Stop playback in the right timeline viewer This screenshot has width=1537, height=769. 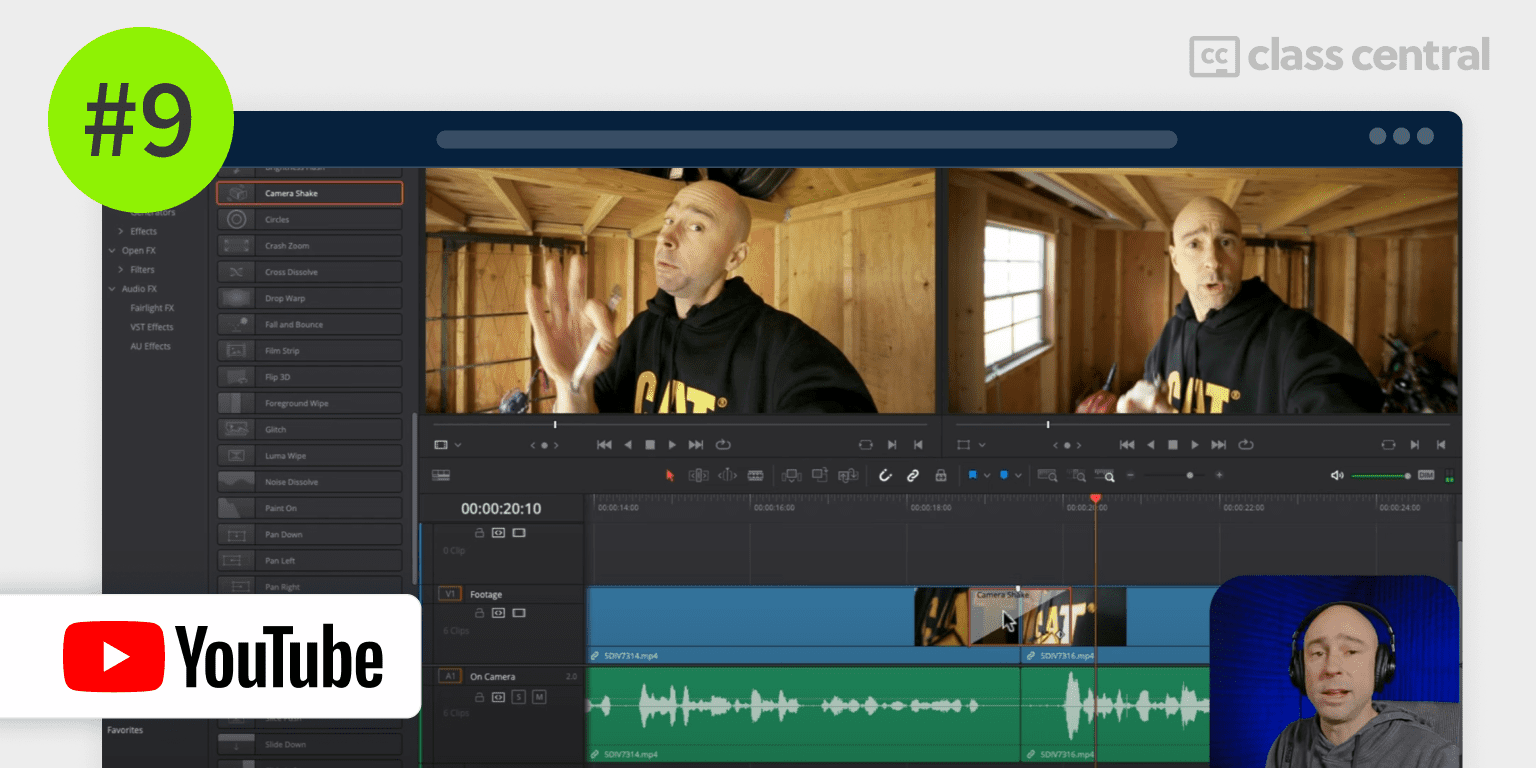click(x=1172, y=445)
